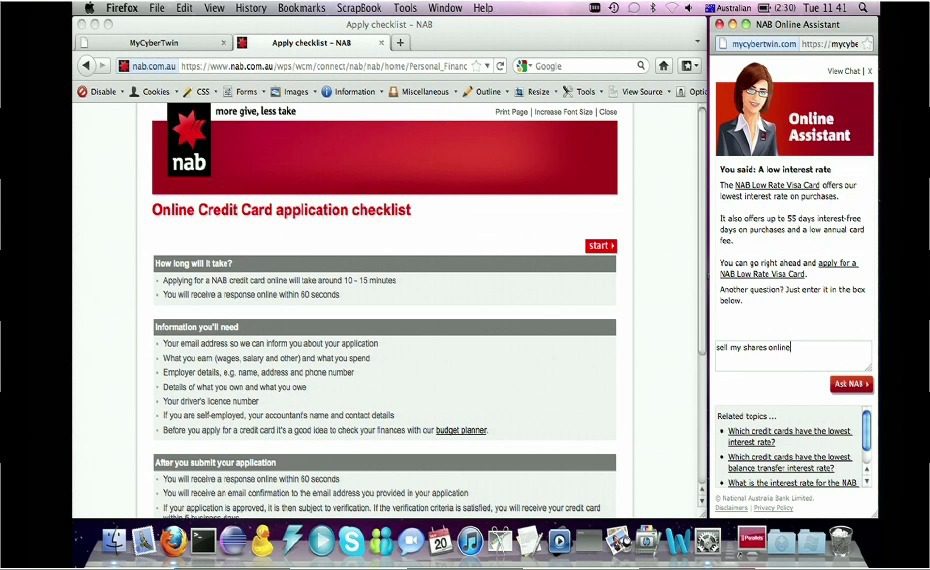Click the magnifier icon in Google search box

tap(641, 66)
